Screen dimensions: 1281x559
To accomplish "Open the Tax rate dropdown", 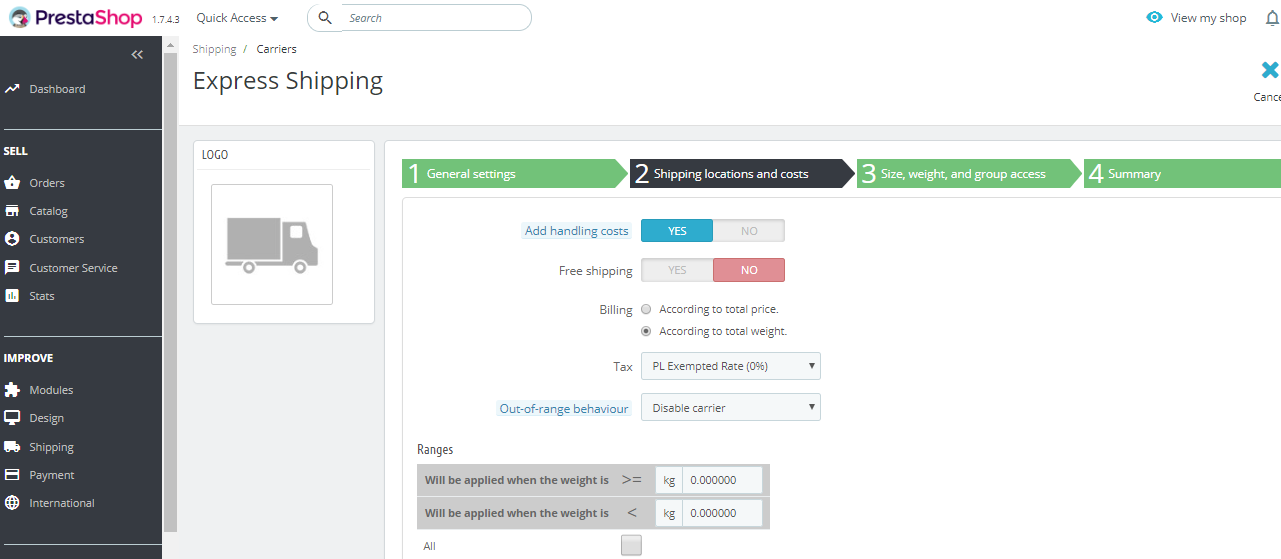I will [731, 366].
